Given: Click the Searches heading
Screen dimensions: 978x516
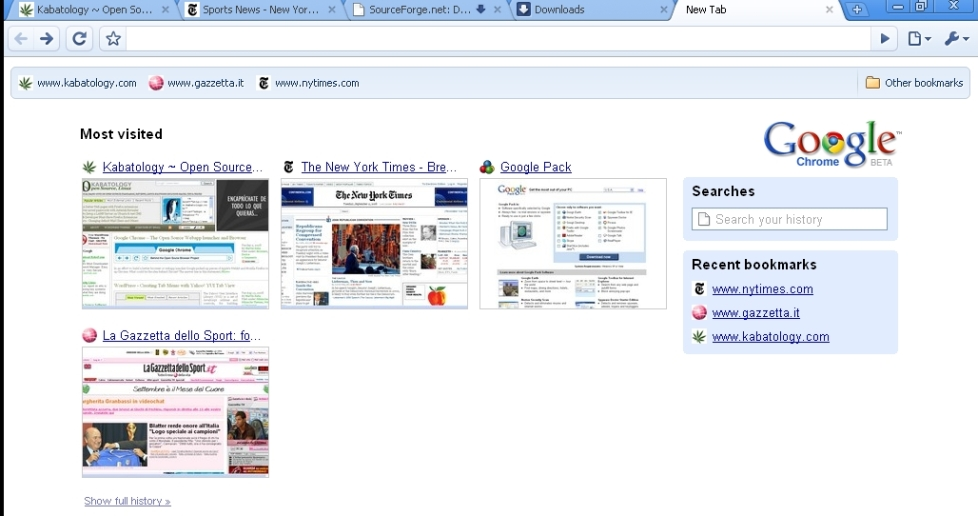Looking at the screenshot, I should pyautogui.click(x=723, y=192).
